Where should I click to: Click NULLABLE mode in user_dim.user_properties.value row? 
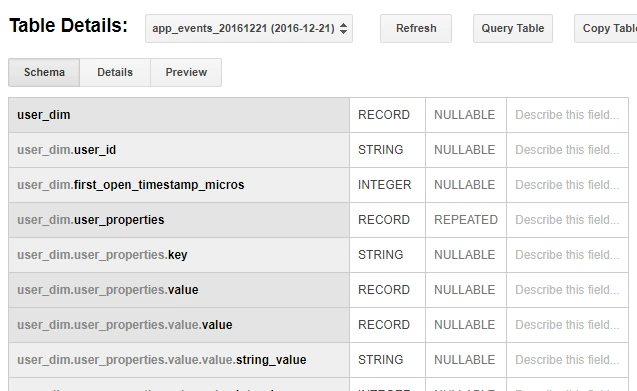(x=465, y=290)
